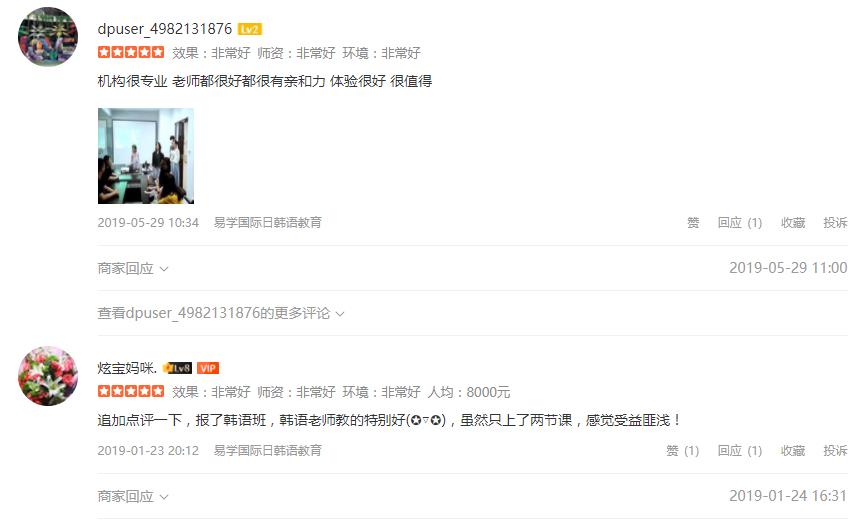
Task: Open 炫宝妈咪's flower avatar
Action: pos(48,375)
